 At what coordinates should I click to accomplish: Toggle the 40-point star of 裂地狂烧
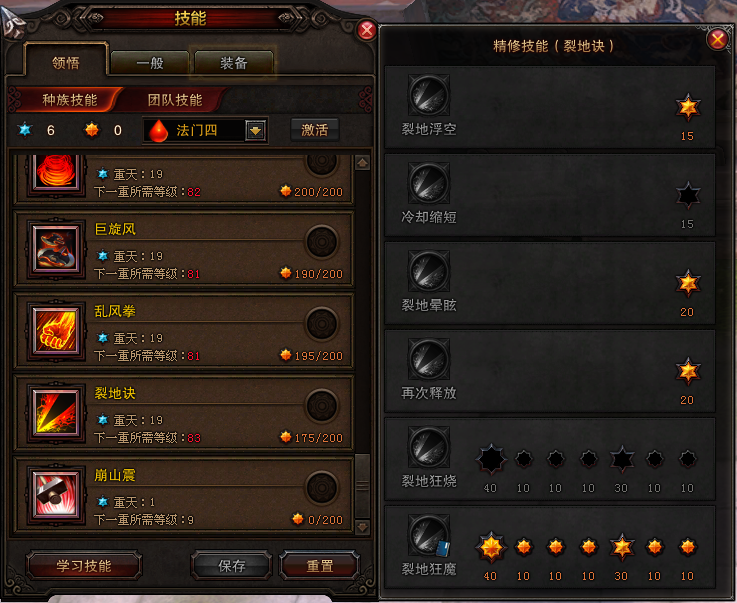(491, 459)
